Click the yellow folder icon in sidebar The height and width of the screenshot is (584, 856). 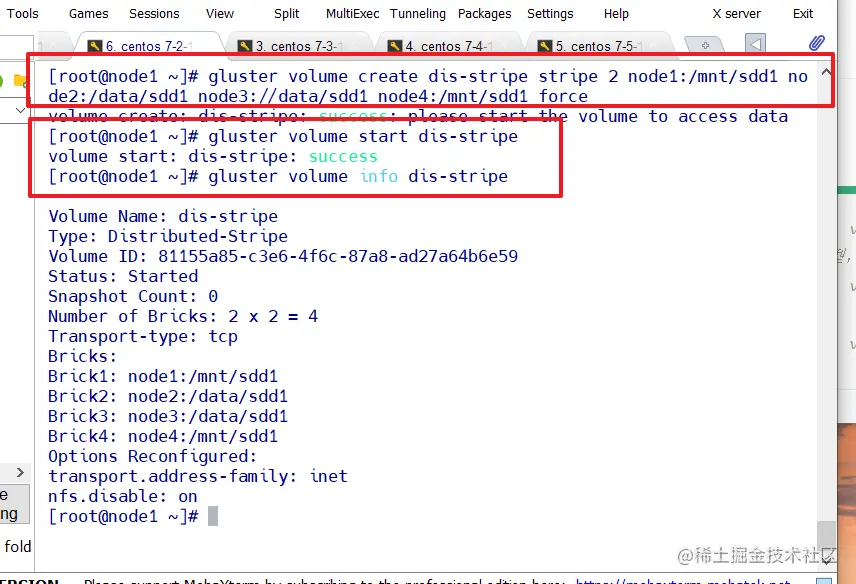(20, 81)
